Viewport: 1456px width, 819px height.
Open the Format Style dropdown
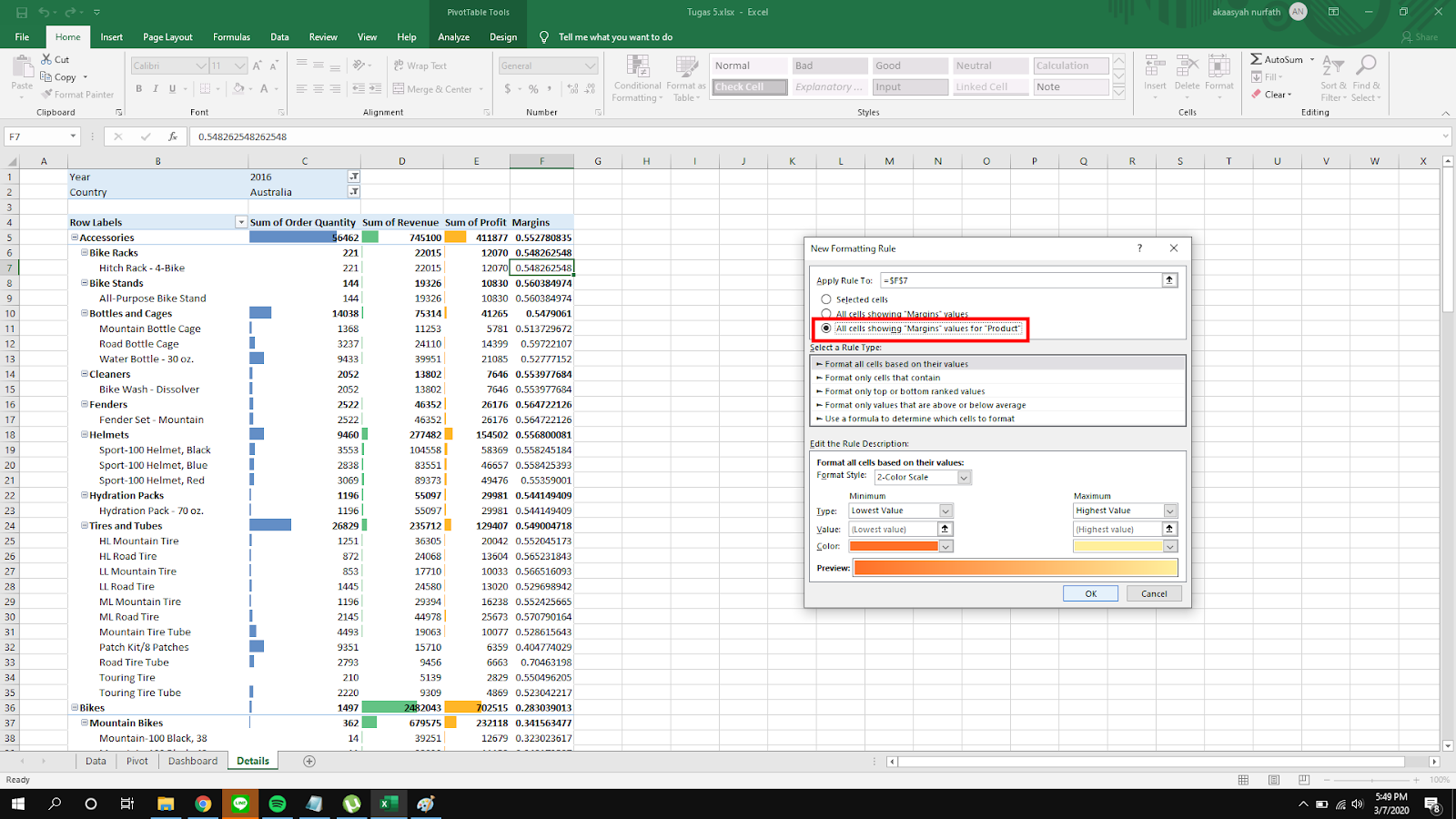pos(964,478)
